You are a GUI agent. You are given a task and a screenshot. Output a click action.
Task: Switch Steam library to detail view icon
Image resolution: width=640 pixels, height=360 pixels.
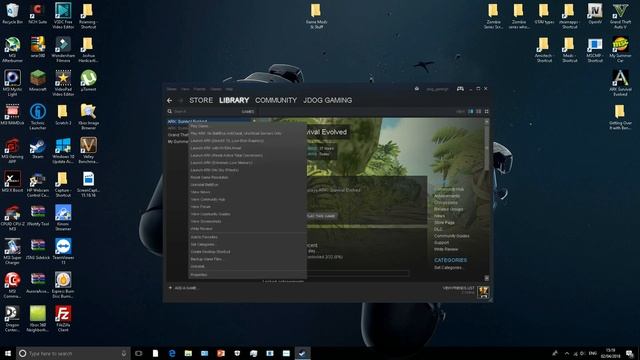coord(471,111)
